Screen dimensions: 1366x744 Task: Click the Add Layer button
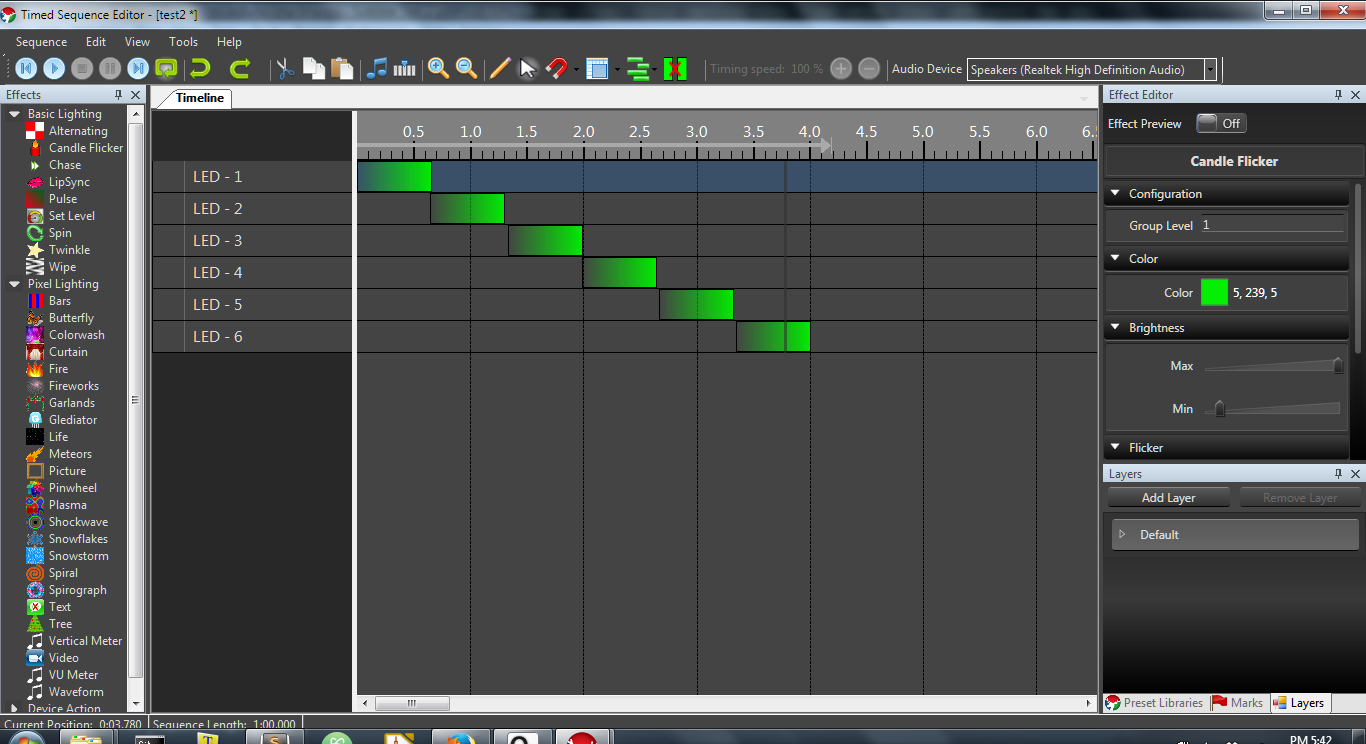pos(1168,498)
